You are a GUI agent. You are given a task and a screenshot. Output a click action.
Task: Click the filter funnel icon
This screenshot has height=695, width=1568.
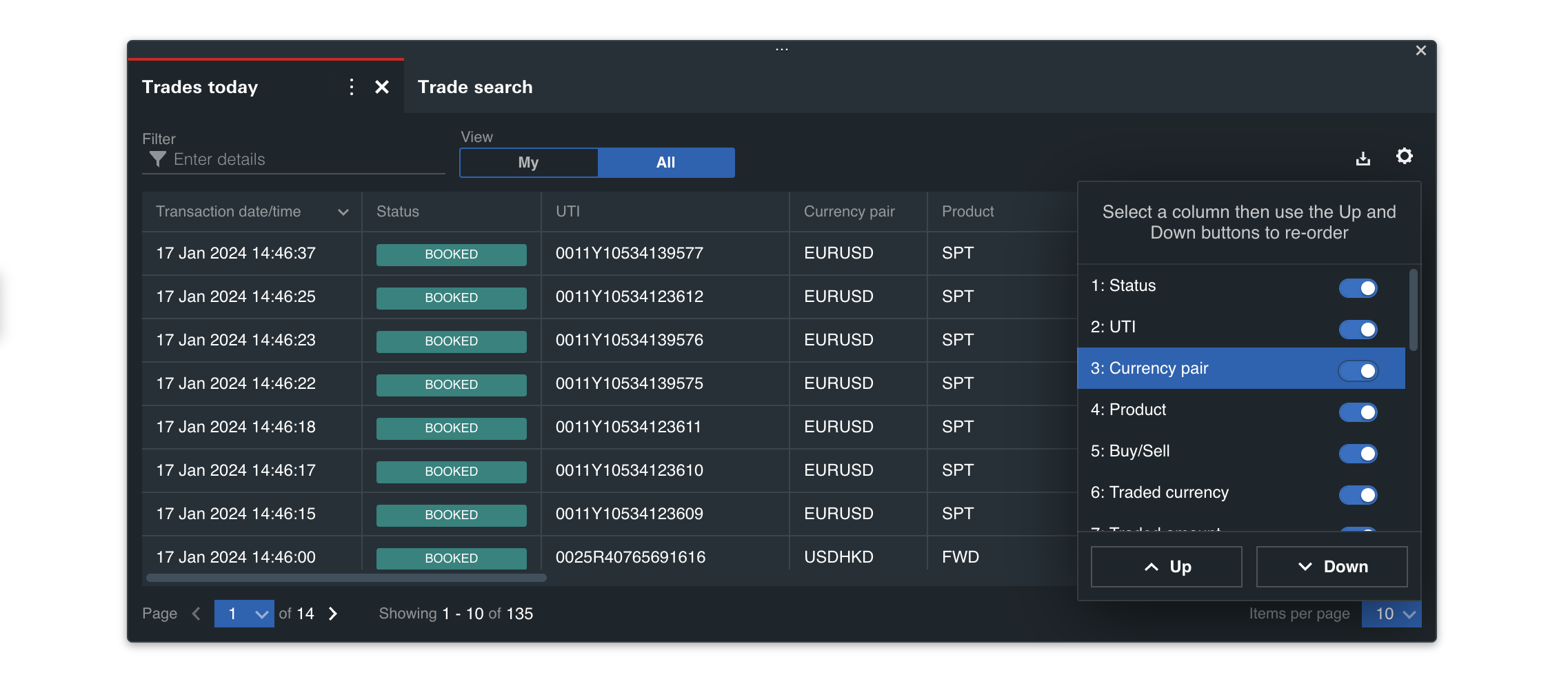pos(158,159)
